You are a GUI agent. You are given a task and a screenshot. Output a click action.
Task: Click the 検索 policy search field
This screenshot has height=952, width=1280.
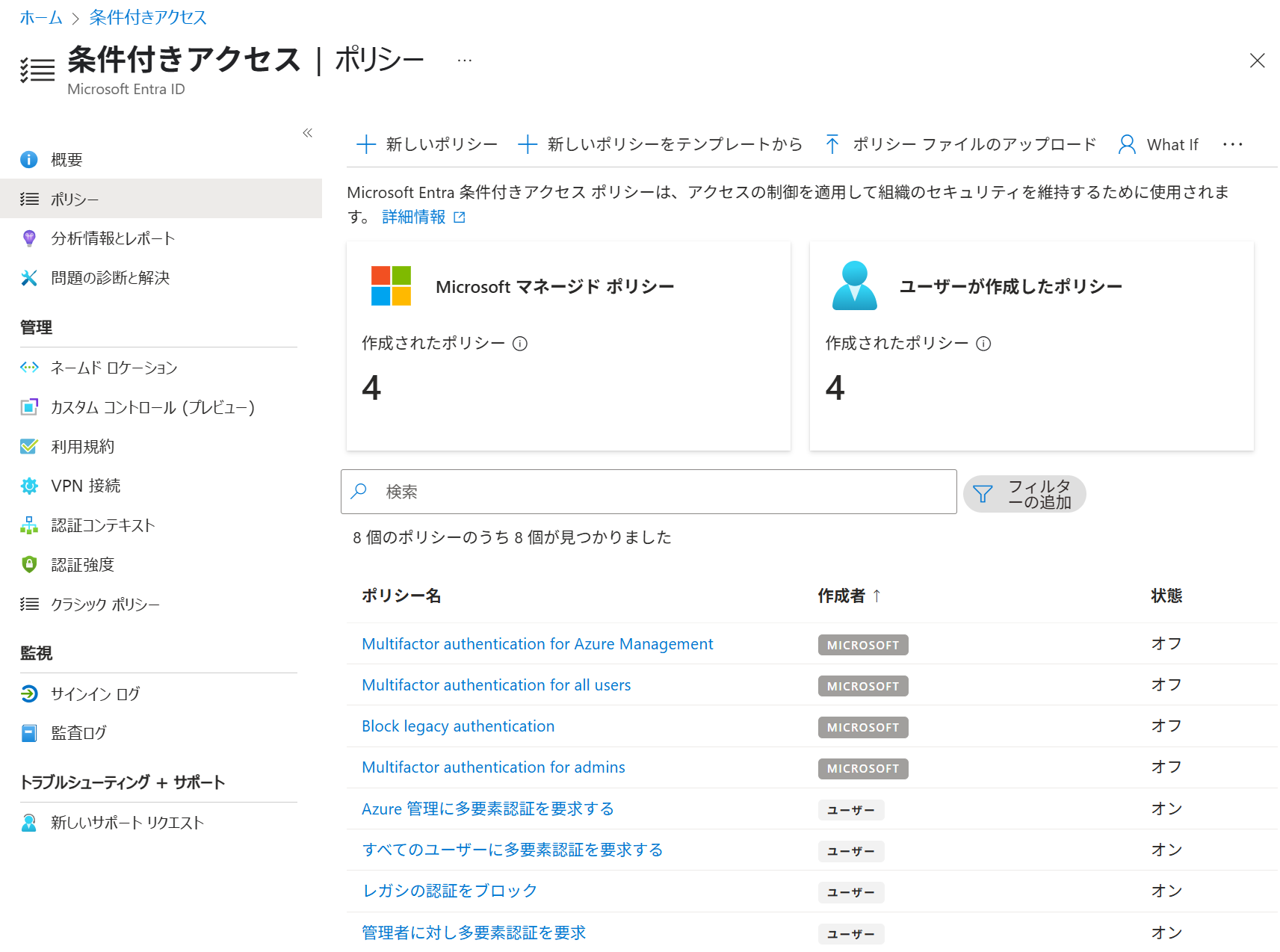click(x=649, y=492)
